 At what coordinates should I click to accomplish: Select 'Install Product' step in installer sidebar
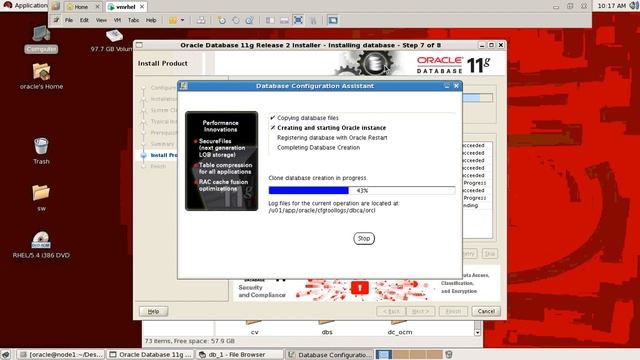(163, 155)
